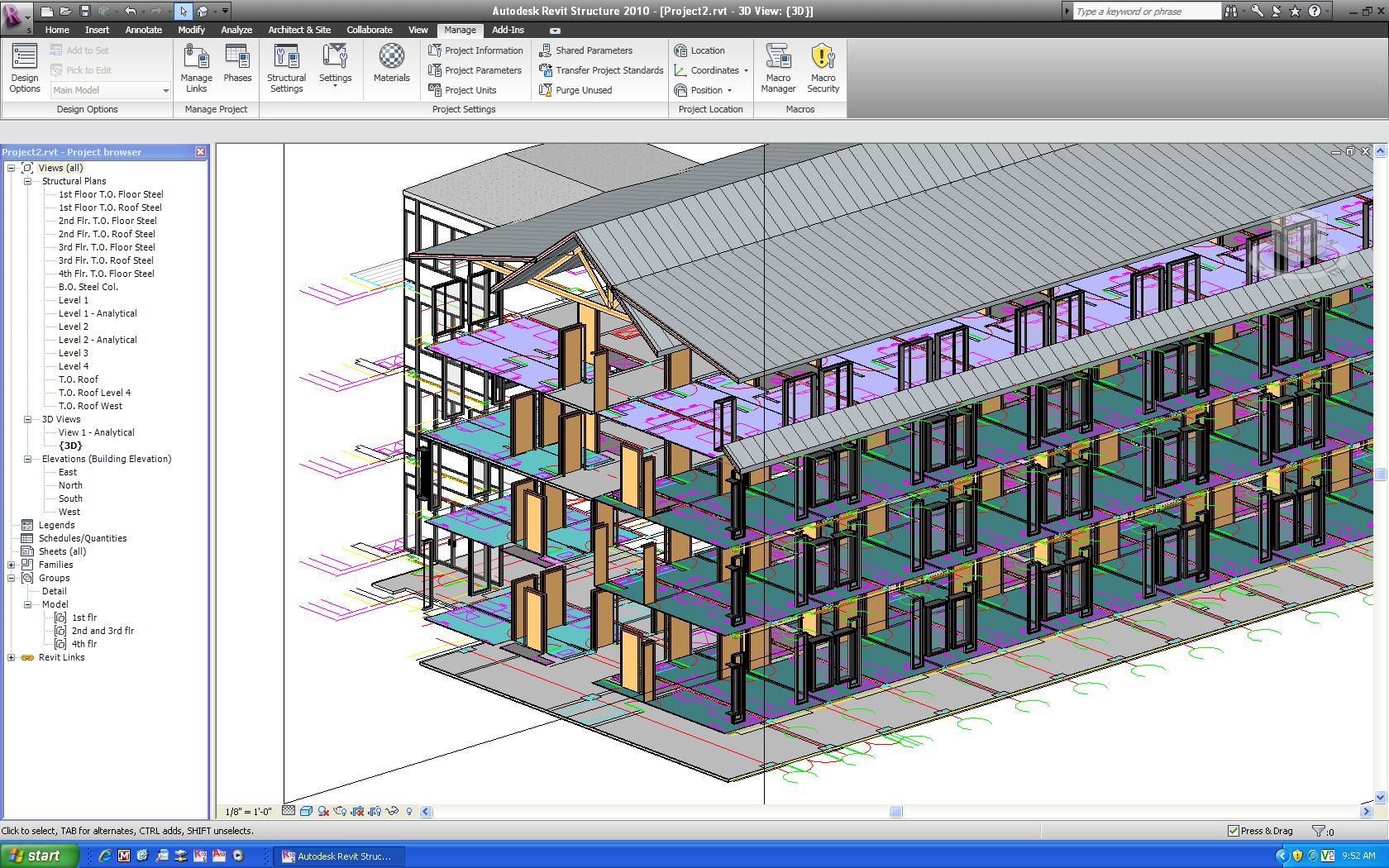Open Structural Settings
Screen dimensions: 1389x868
[286, 68]
